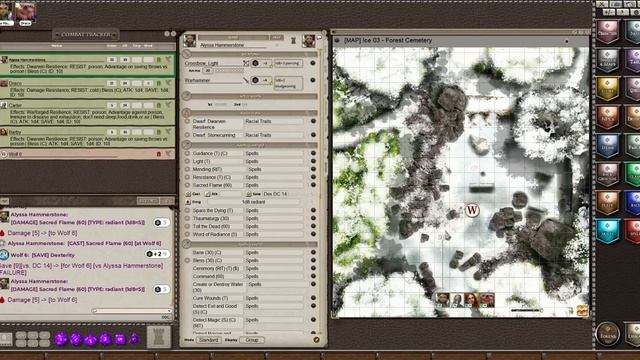The width and height of the screenshot is (640, 360).
Task: Expand details dot for Command (60)
Action: coord(313,276)
